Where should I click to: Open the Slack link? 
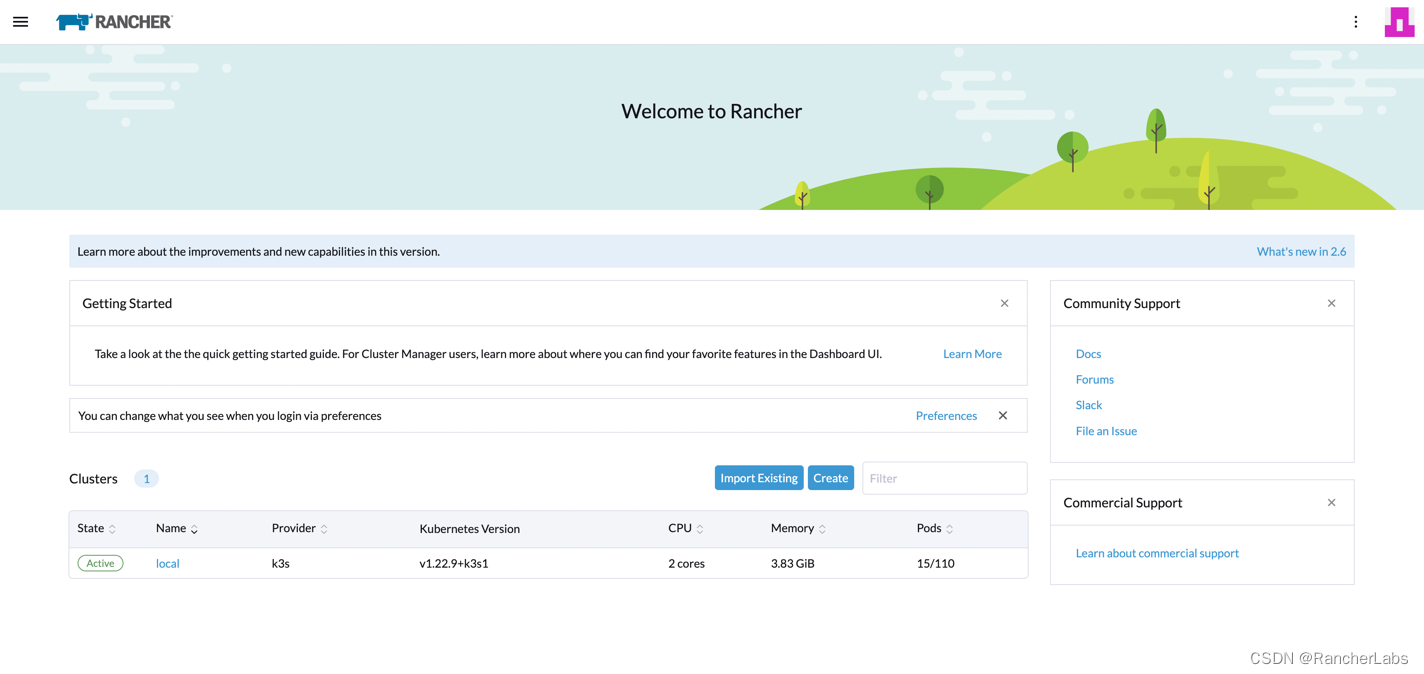coord(1088,405)
